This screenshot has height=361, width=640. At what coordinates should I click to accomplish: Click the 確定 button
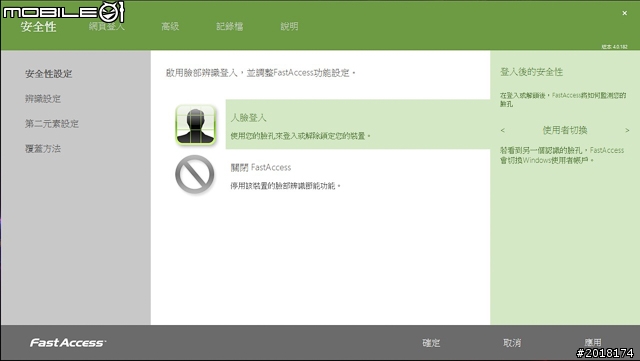coord(431,343)
